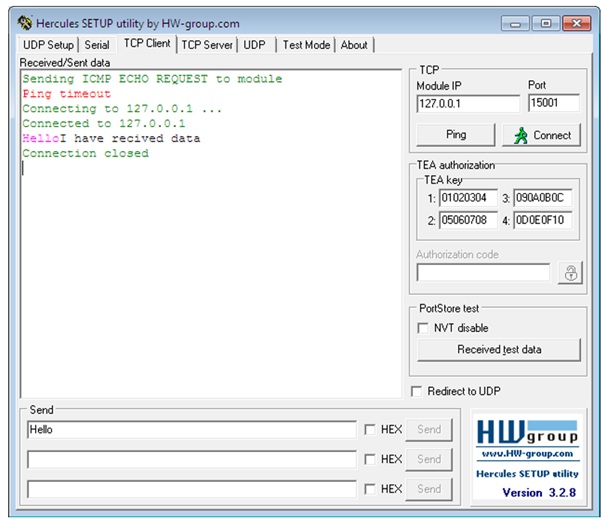Click the green running man Connect icon
This screenshot has height=521, width=602.
click(521, 135)
